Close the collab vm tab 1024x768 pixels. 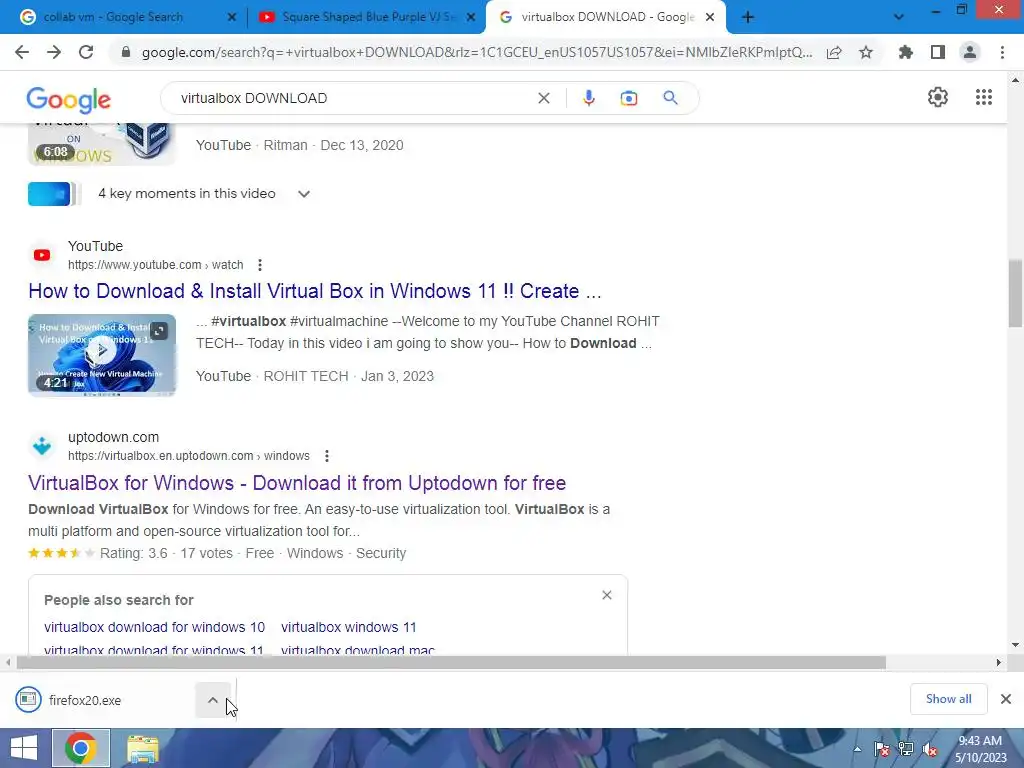[x=231, y=18]
